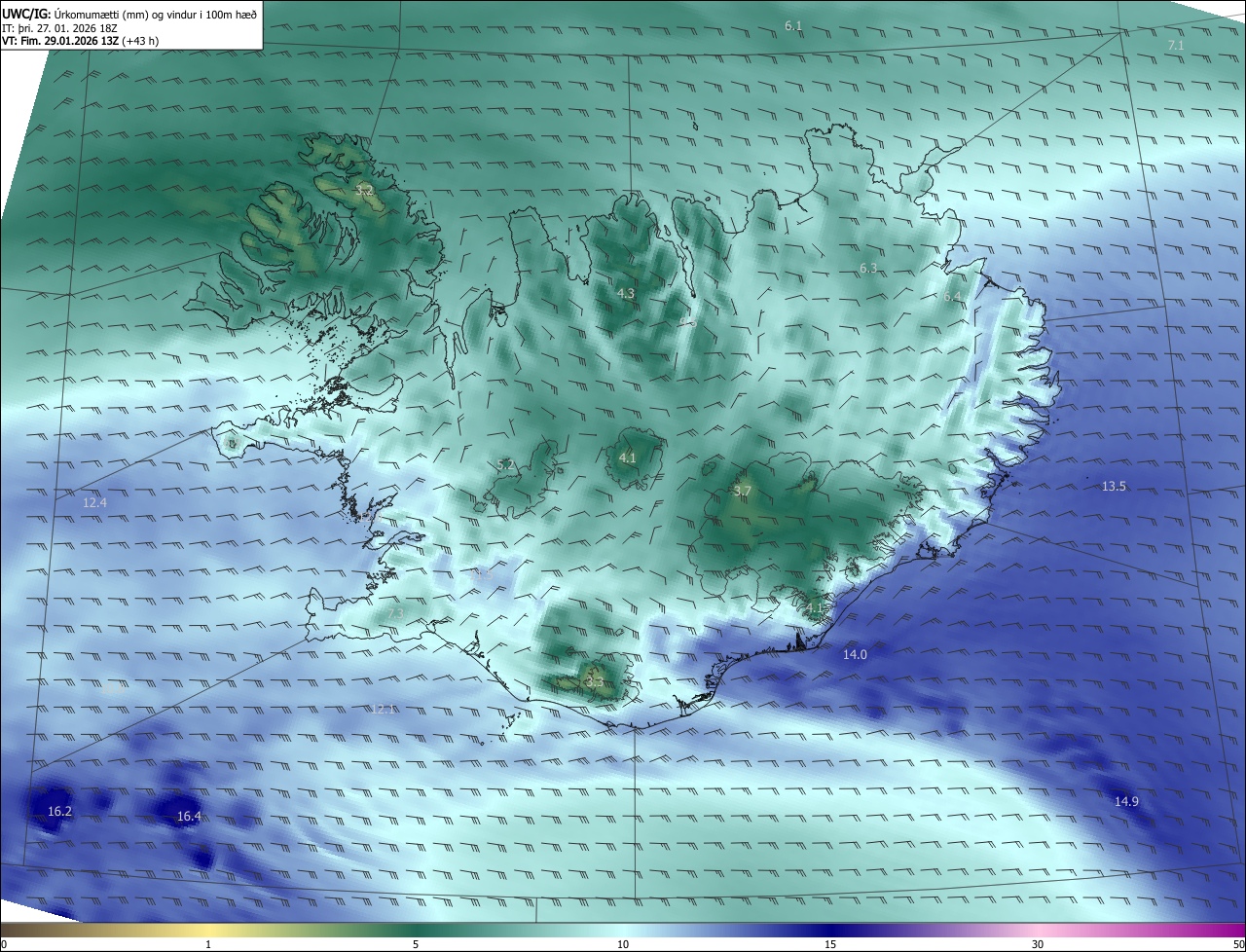The image size is (1246, 952).
Task: Click the colour scale tick label 15
Action: (x=830, y=944)
